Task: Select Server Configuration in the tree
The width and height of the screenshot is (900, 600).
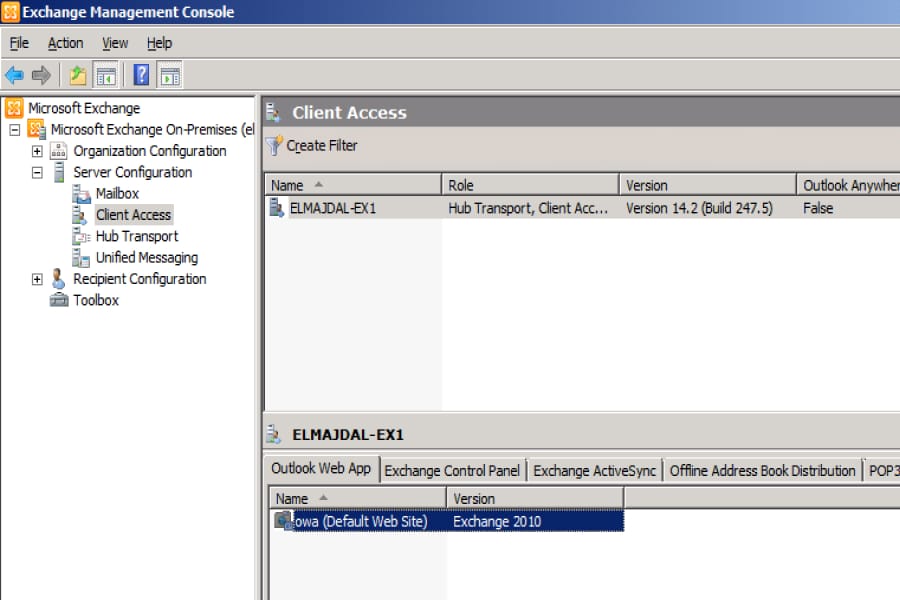Action: point(133,172)
